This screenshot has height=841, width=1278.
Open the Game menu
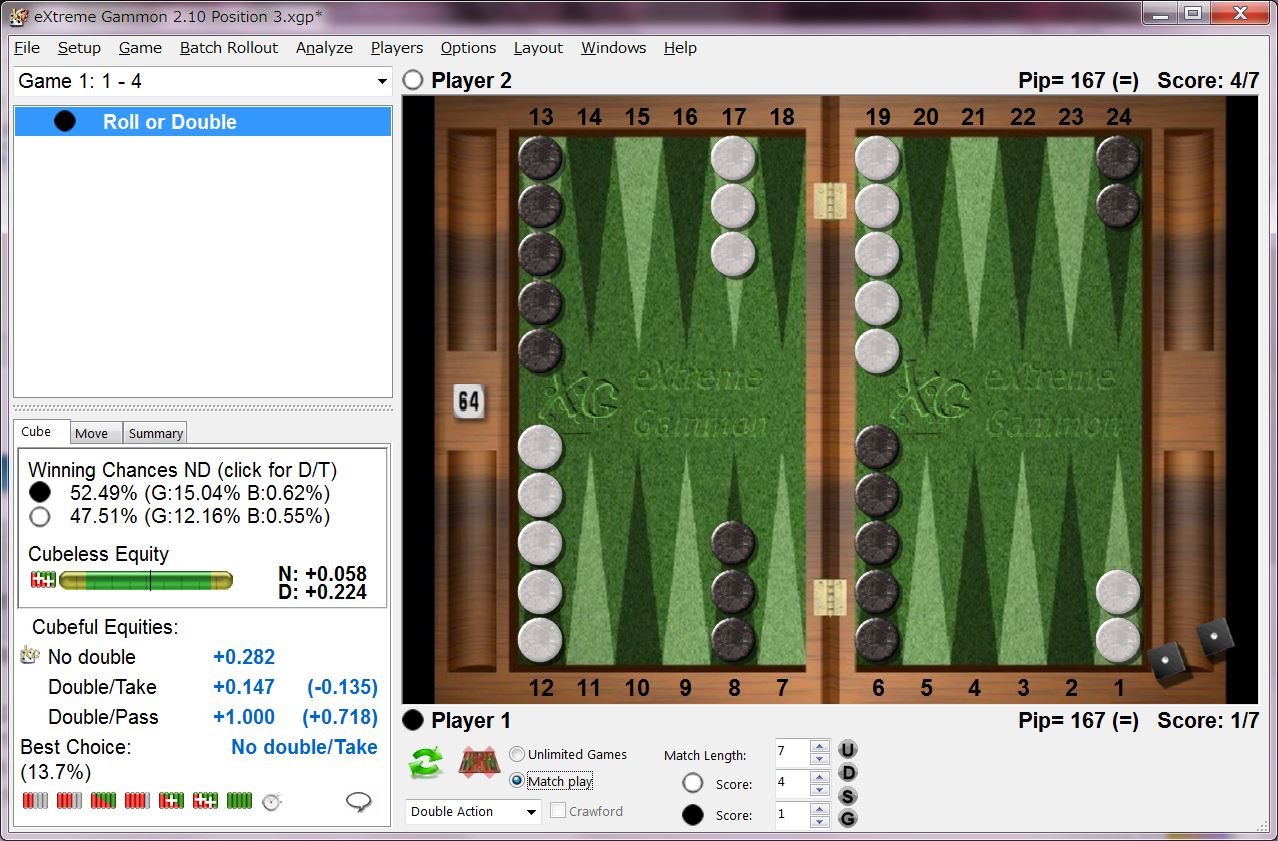[x=140, y=47]
